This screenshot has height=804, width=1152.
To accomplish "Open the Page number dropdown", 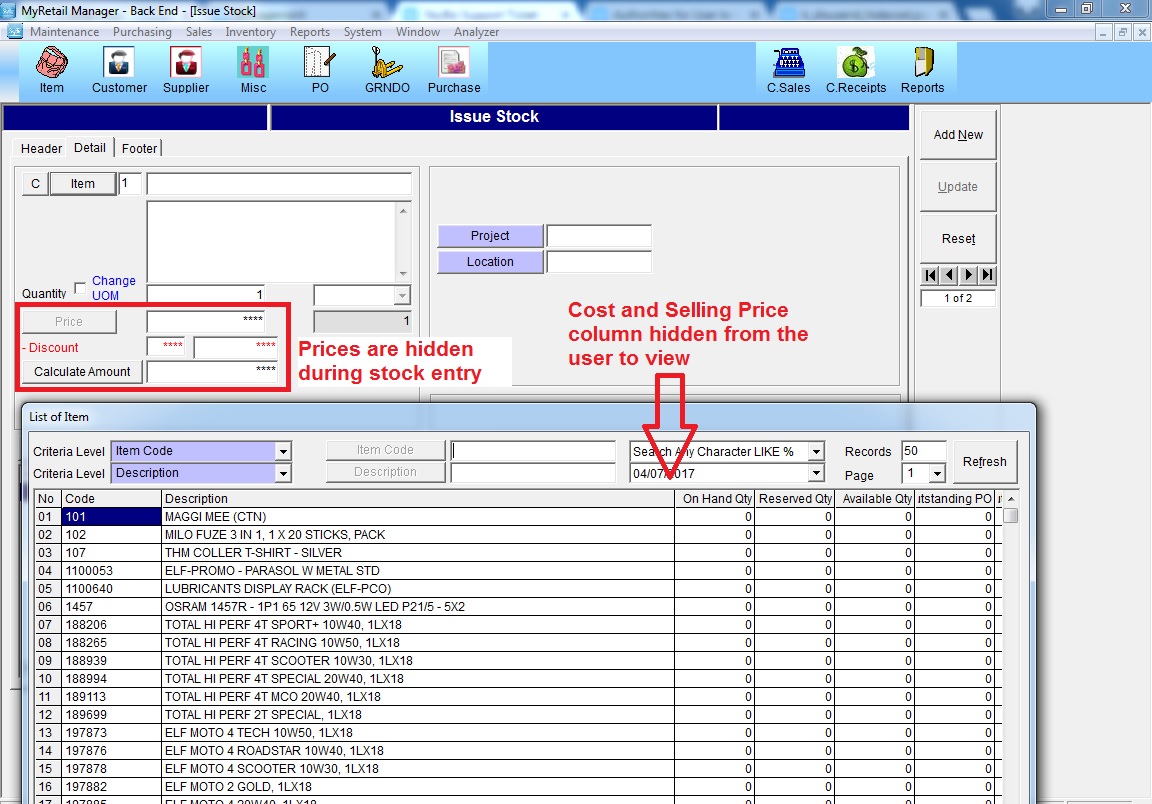I will tap(937, 474).
